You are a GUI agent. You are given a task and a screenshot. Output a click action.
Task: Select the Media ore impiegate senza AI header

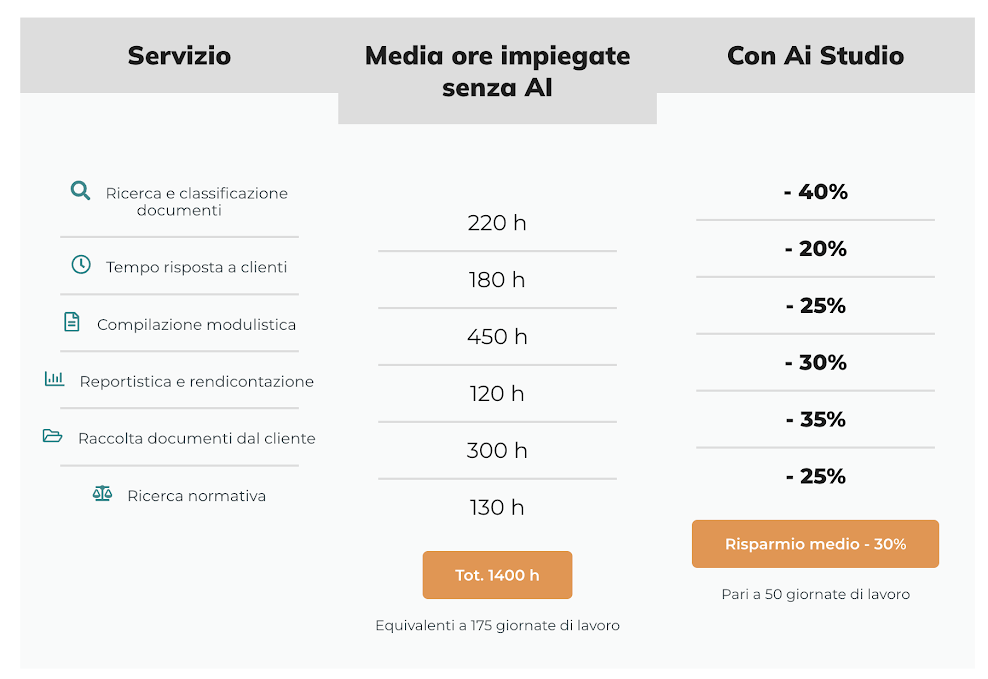(497, 71)
